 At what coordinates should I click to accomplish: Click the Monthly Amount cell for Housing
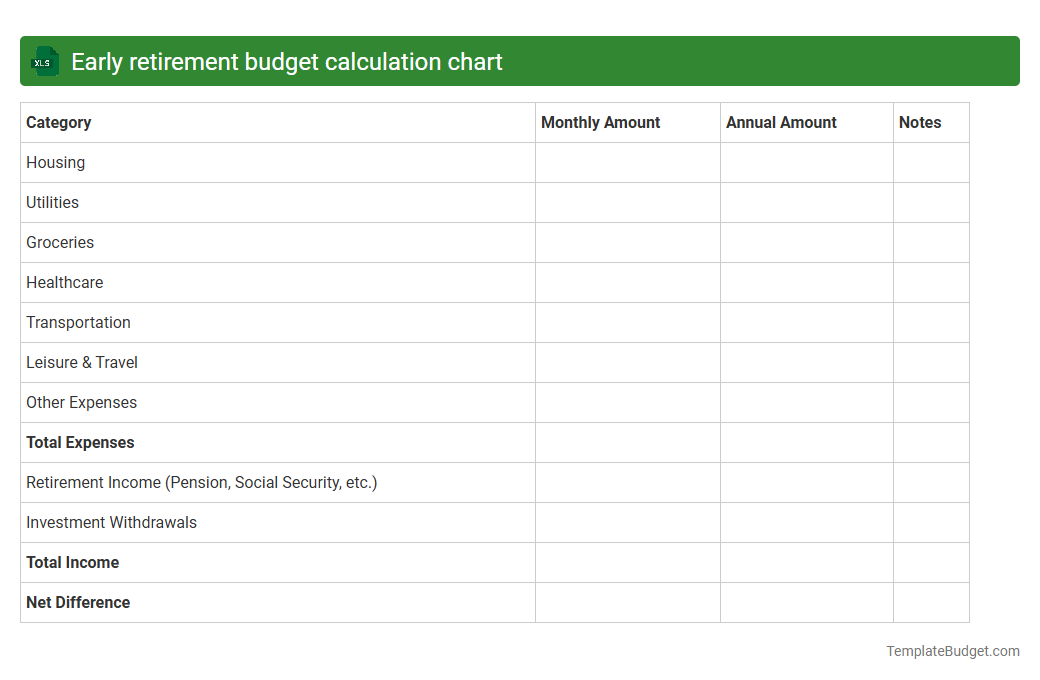click(627, 162)
